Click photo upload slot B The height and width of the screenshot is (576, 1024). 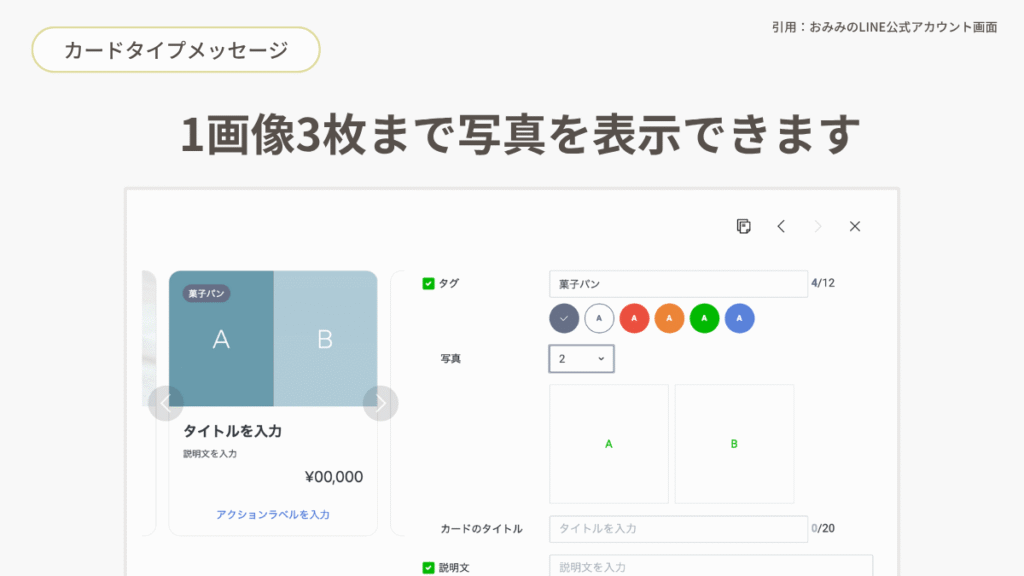pos(734,443)
